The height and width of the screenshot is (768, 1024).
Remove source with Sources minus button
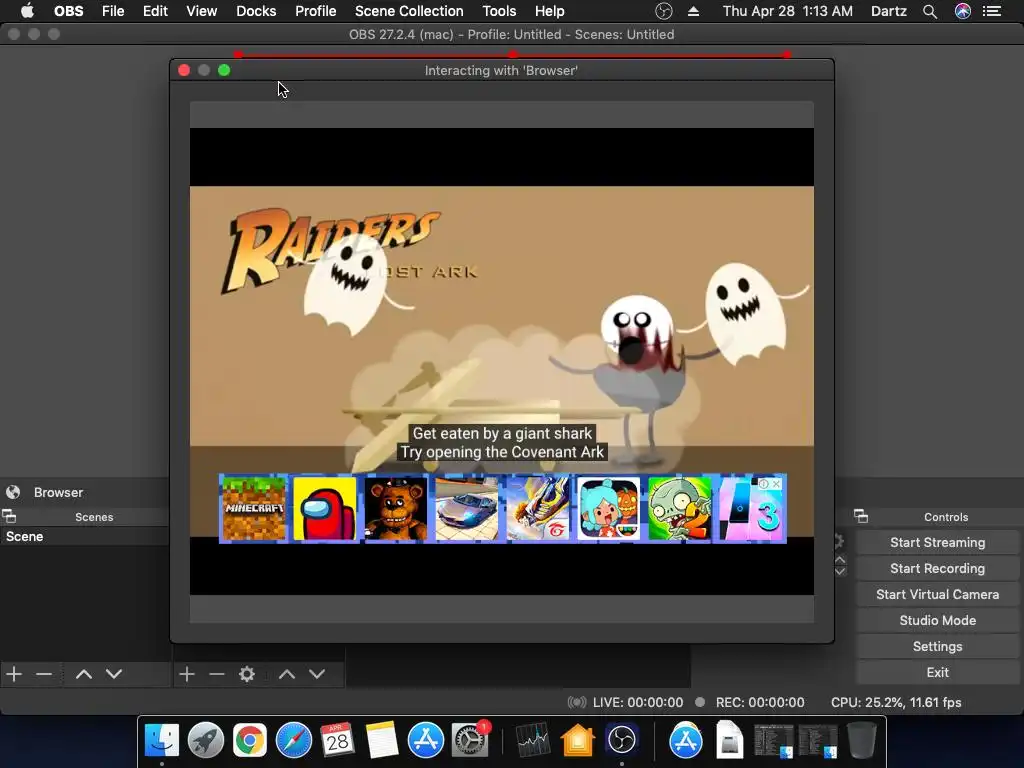[217, 674]
